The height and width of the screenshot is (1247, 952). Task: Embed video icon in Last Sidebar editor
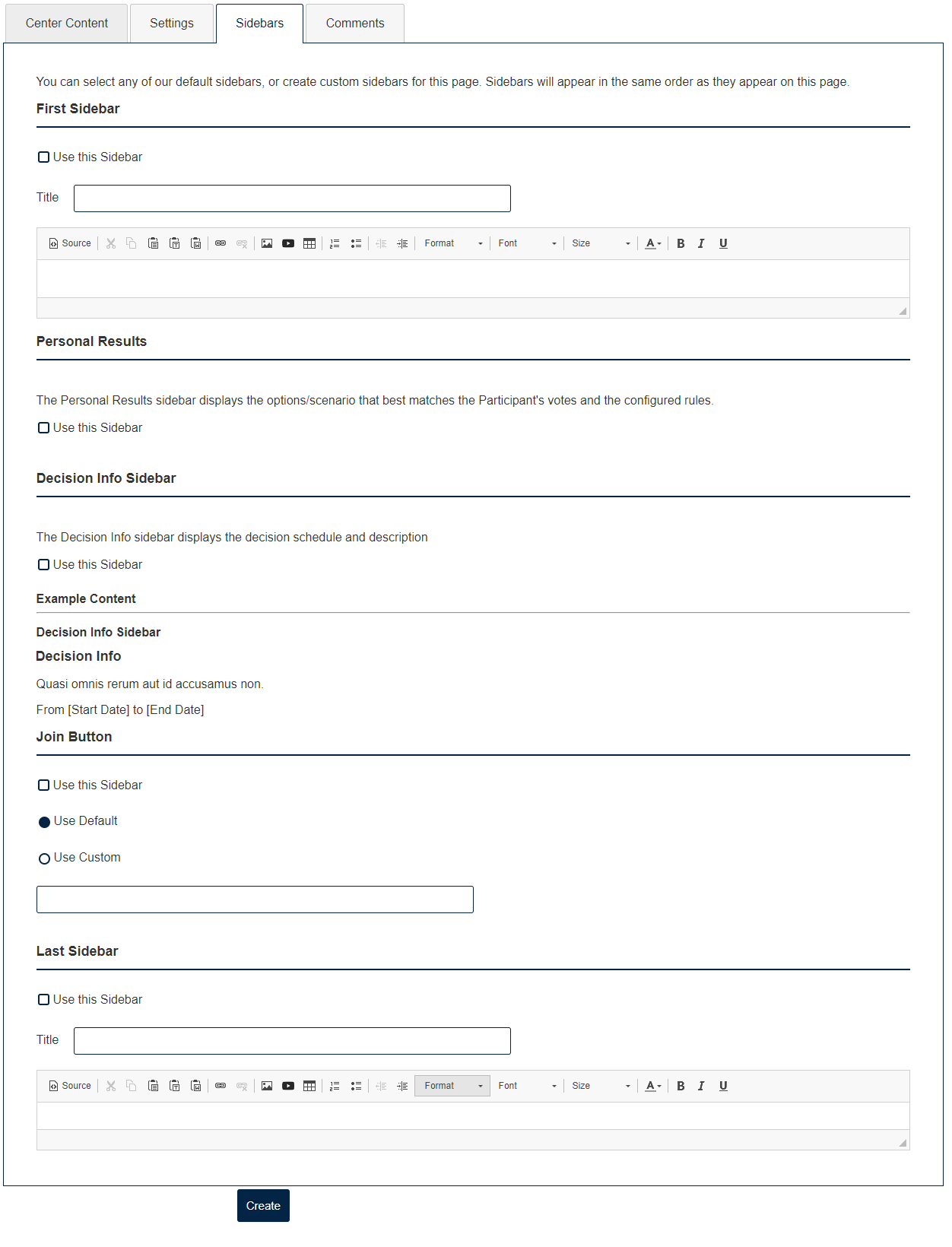point(288,1086)
